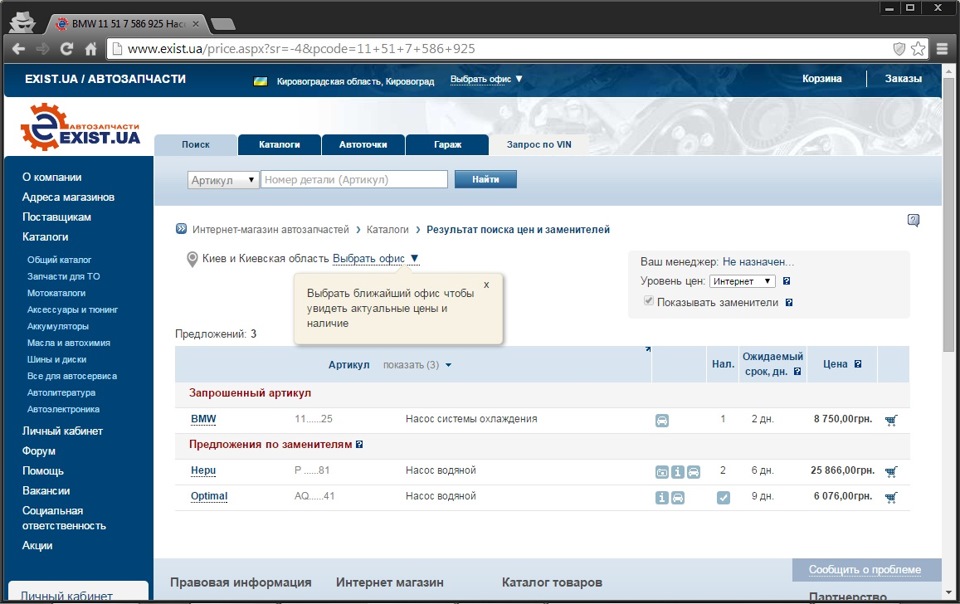The height and width of the screenshot is (604, 960).
Task: Open the Hepu brand link
Action: 203,471
